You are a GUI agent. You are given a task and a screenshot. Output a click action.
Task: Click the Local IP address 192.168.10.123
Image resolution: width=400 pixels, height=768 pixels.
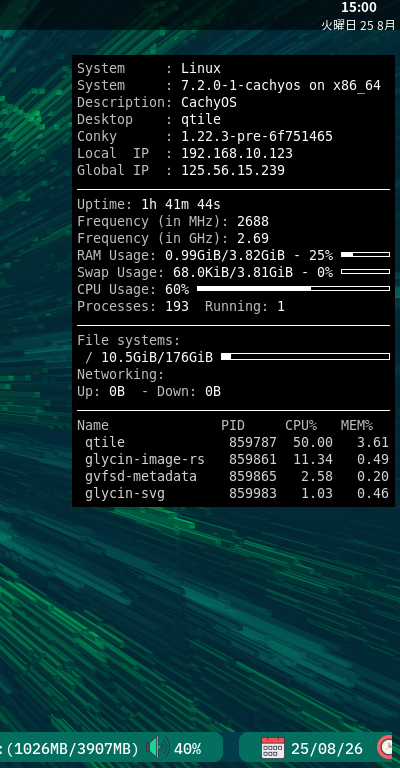(237, 153)
